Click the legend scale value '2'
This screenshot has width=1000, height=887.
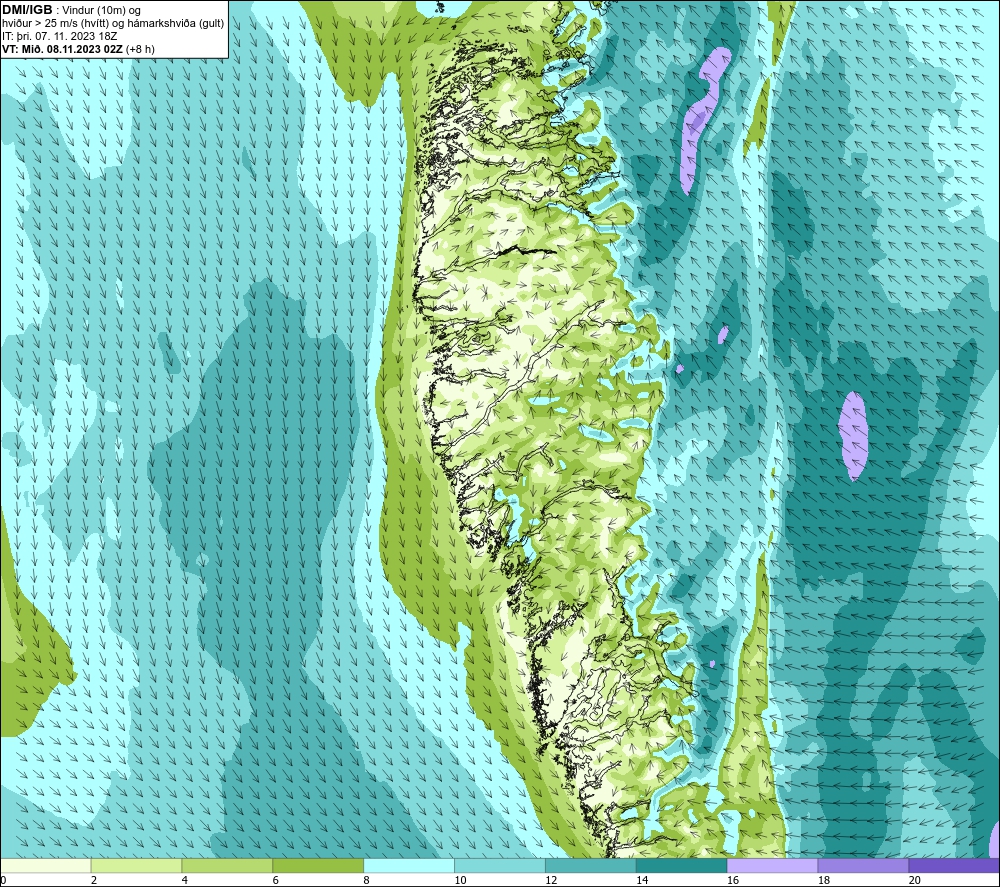(94, 880)
